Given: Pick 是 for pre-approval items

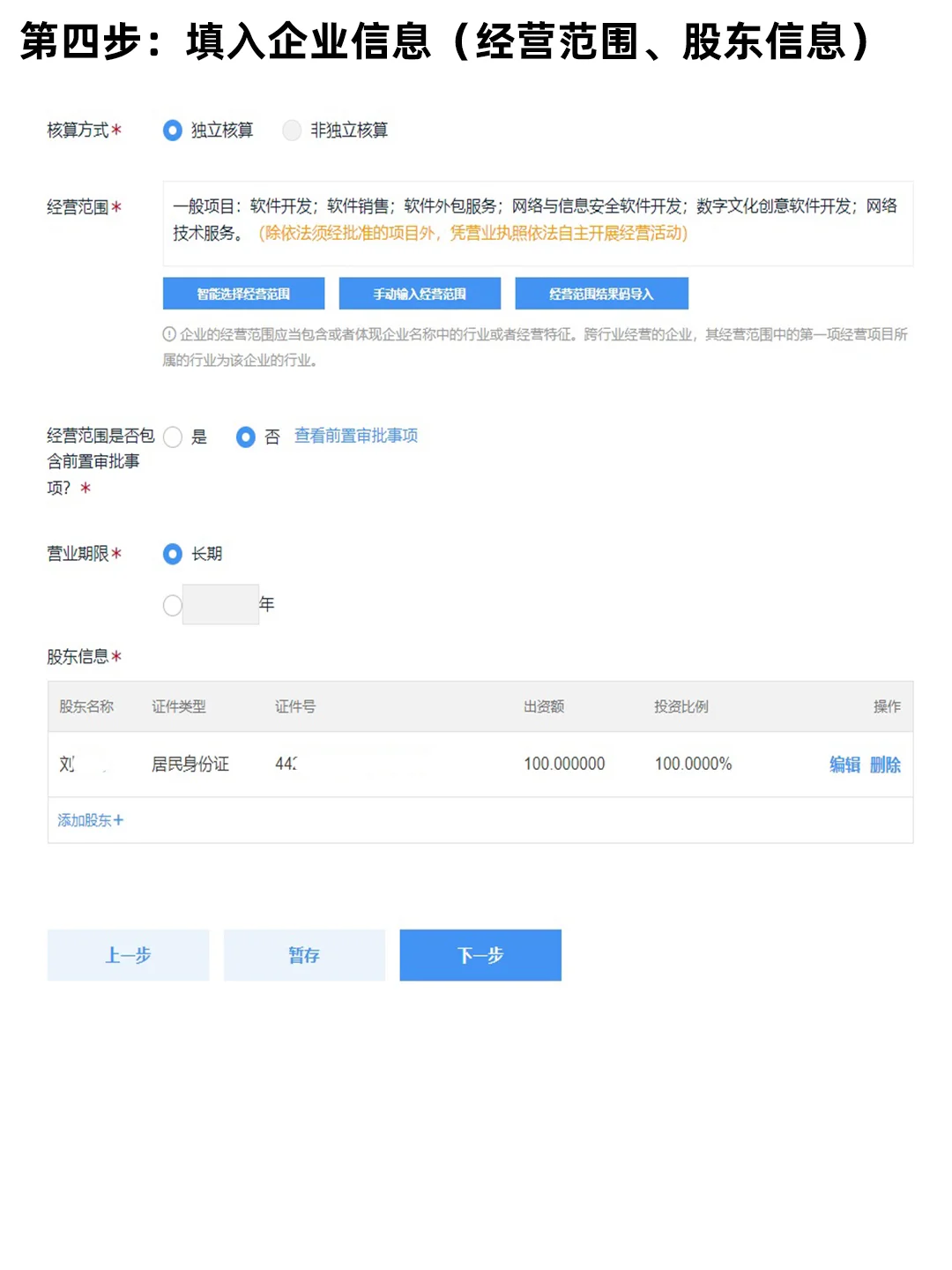Looking at the screenshot, I should point(173,437).
